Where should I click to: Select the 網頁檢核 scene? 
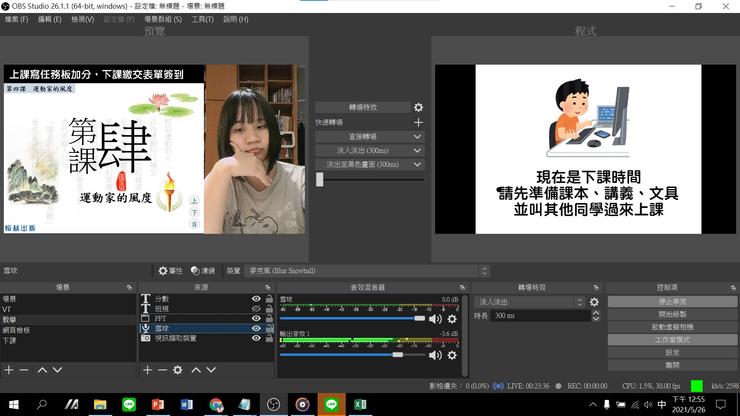click(x=68, y=330)
